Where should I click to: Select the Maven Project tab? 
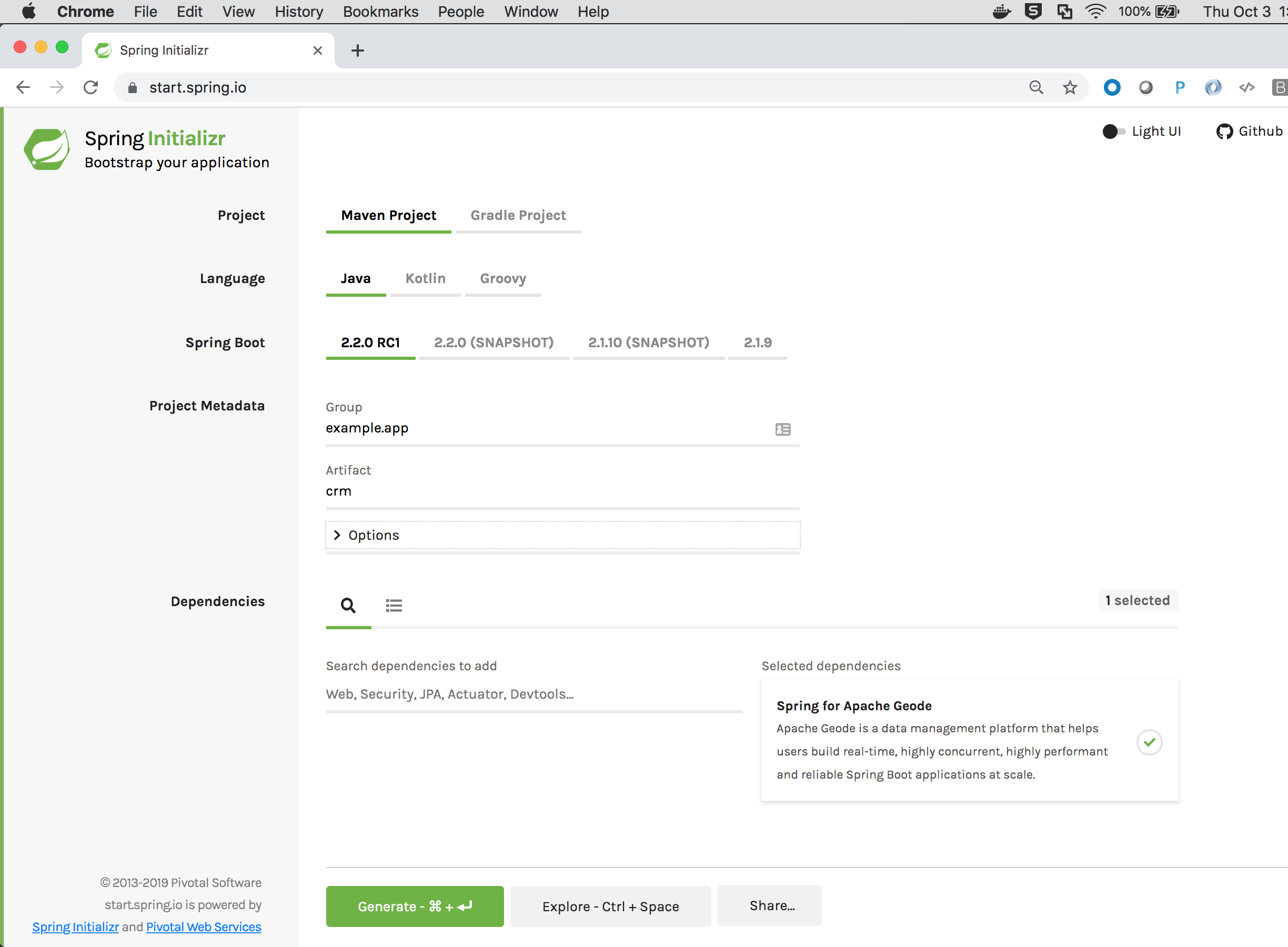pyautogui.click(x=389, y=215)
